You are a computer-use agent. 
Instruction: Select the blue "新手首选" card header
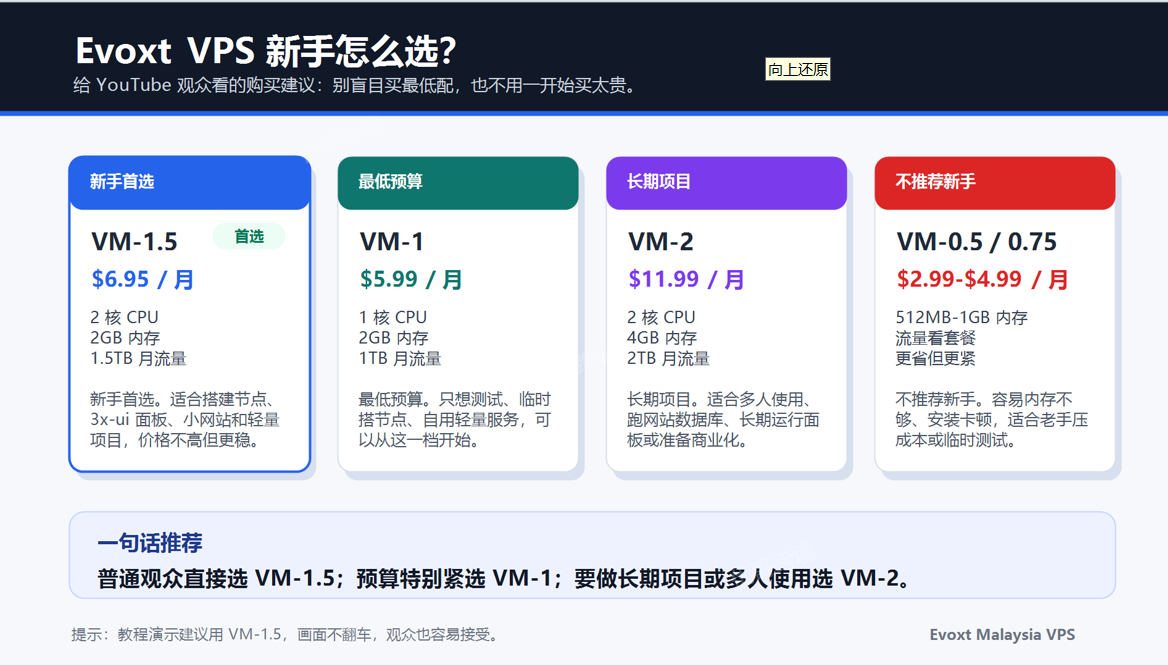point(190,182)
